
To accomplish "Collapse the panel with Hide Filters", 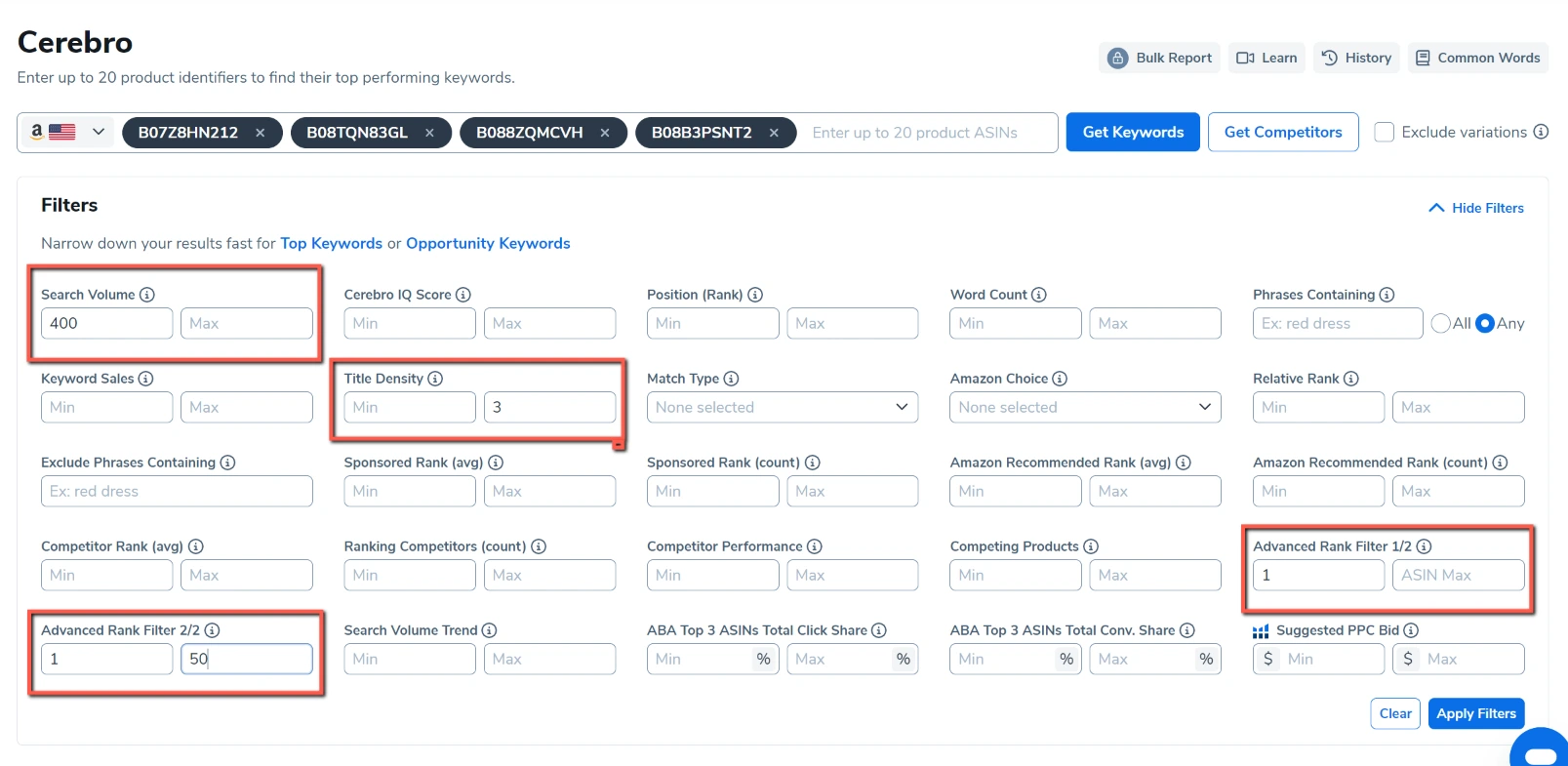I will [1475, 208].
